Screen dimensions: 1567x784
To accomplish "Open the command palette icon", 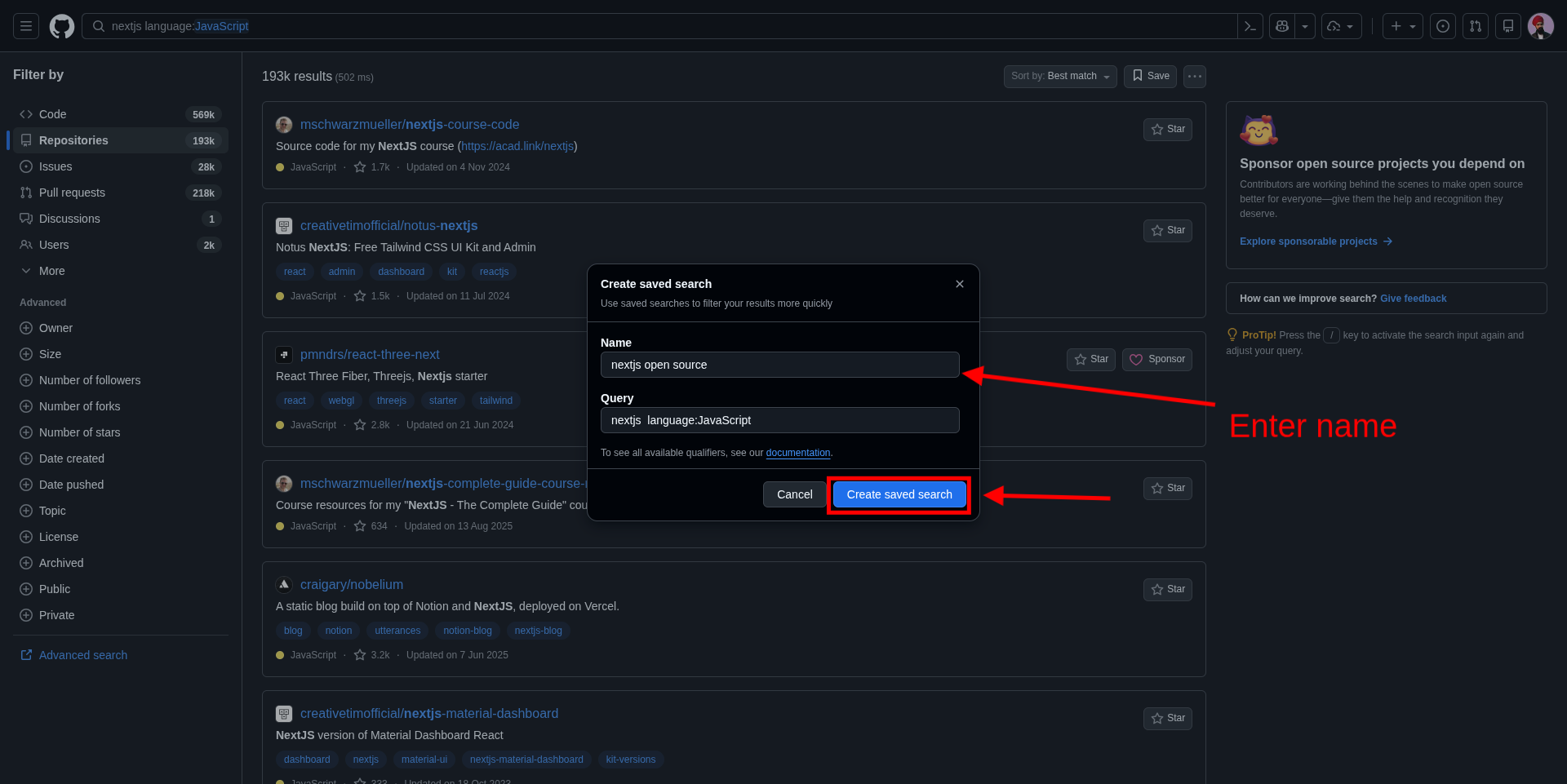I will (1250, 26).
